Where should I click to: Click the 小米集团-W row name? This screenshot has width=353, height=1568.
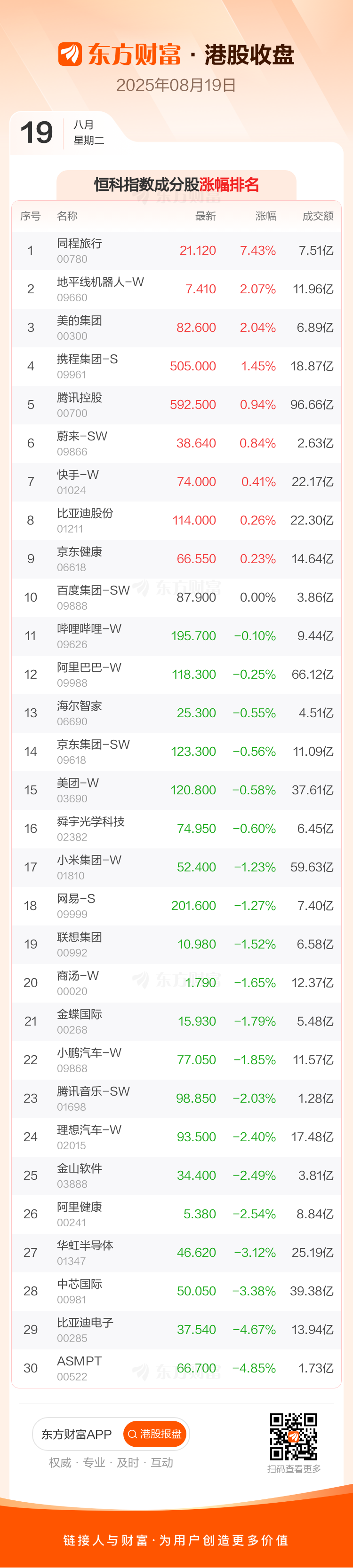tap(89, 860)
